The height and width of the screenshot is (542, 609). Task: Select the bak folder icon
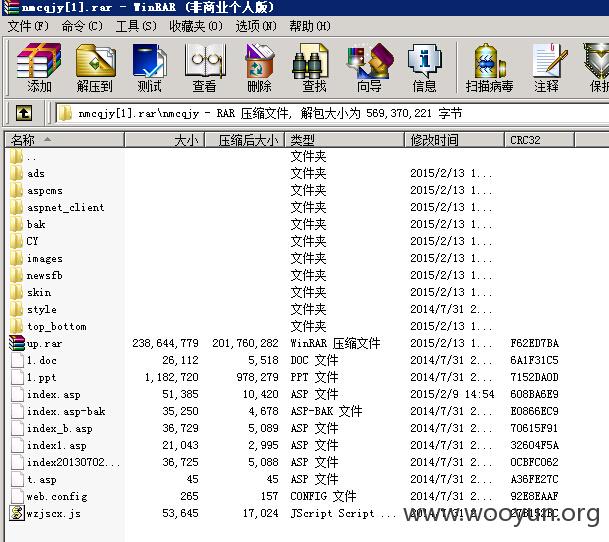(x=16, y=224)
